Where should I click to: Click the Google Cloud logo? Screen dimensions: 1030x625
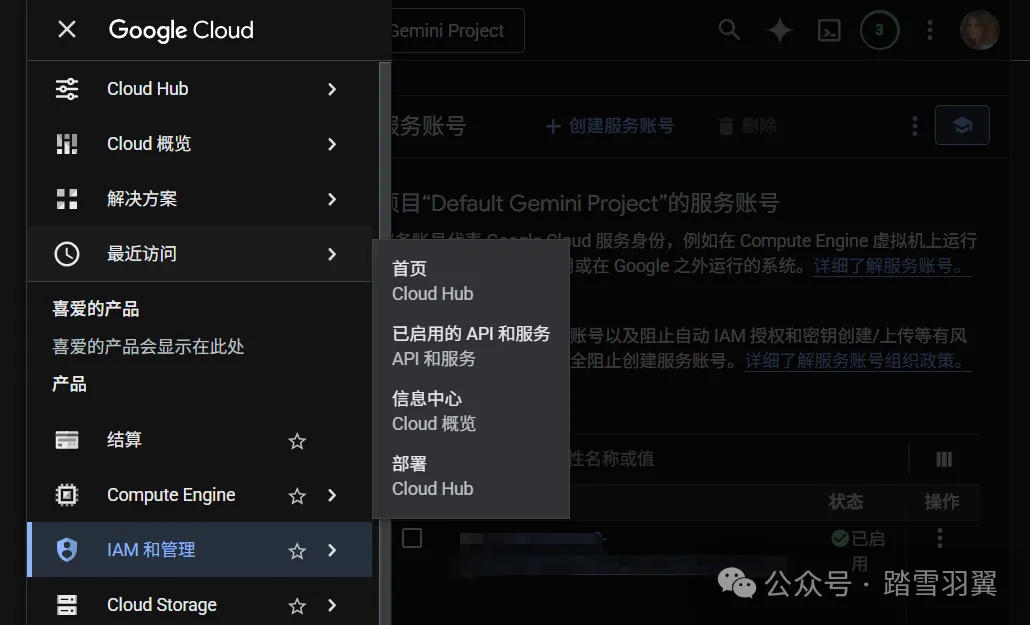[x=181, y=30]
